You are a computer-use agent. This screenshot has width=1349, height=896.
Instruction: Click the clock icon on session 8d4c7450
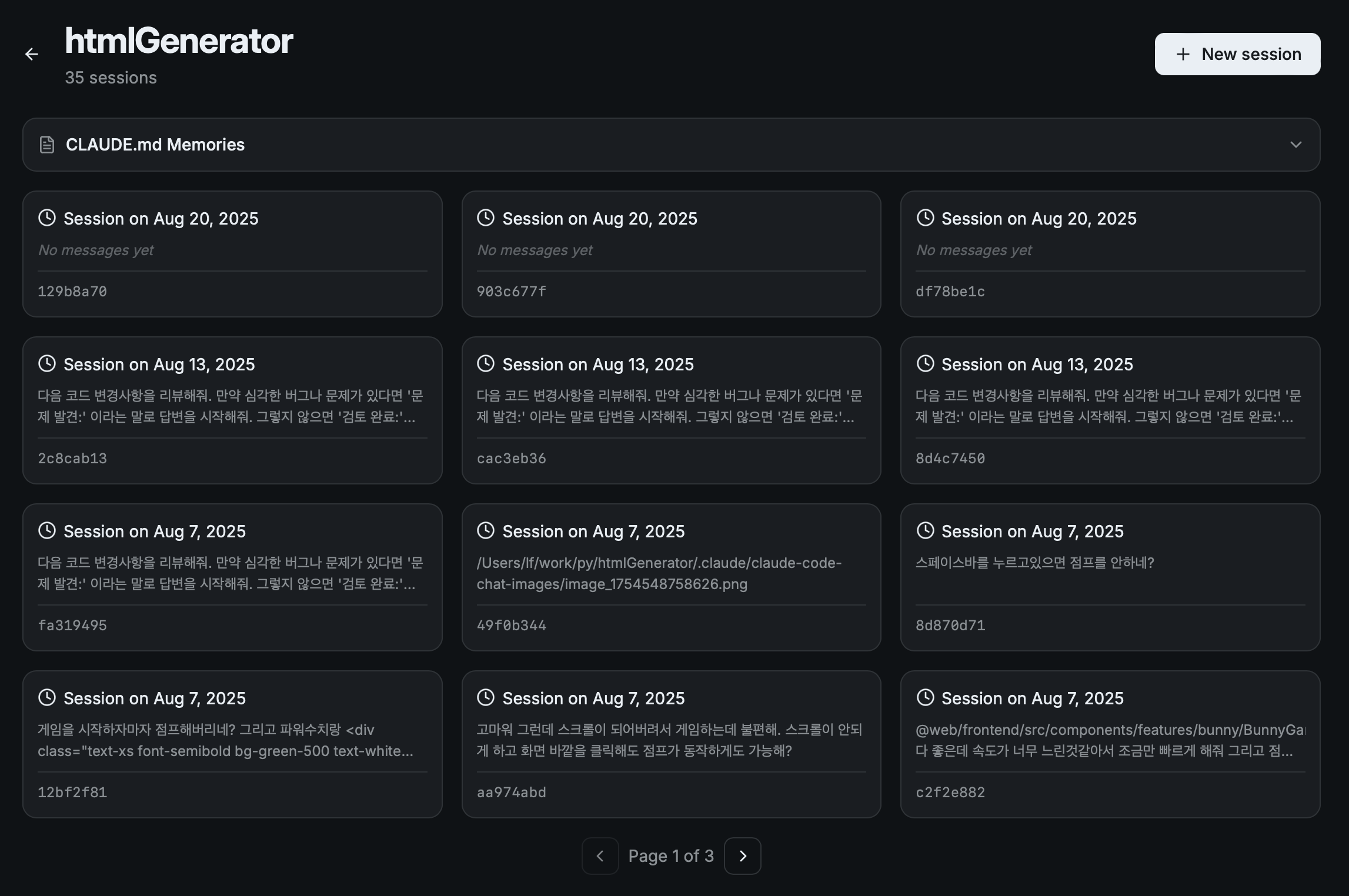(925, 364)
